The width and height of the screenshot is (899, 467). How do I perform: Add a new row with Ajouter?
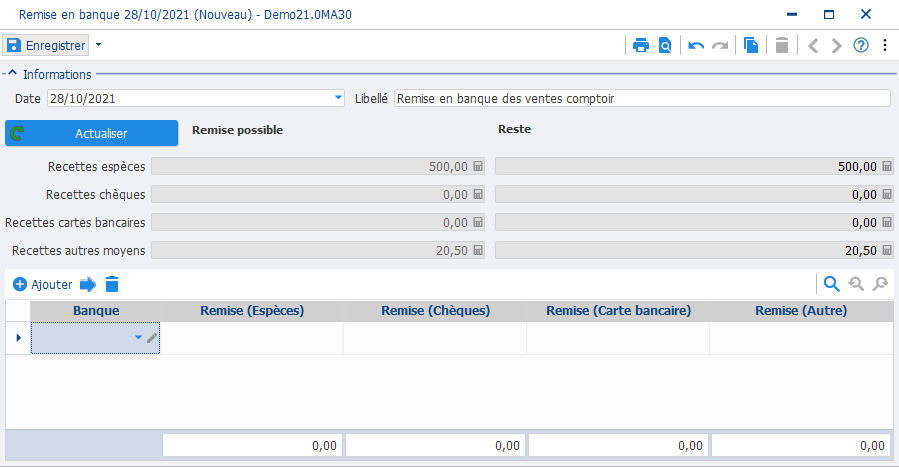coord(43,284)
